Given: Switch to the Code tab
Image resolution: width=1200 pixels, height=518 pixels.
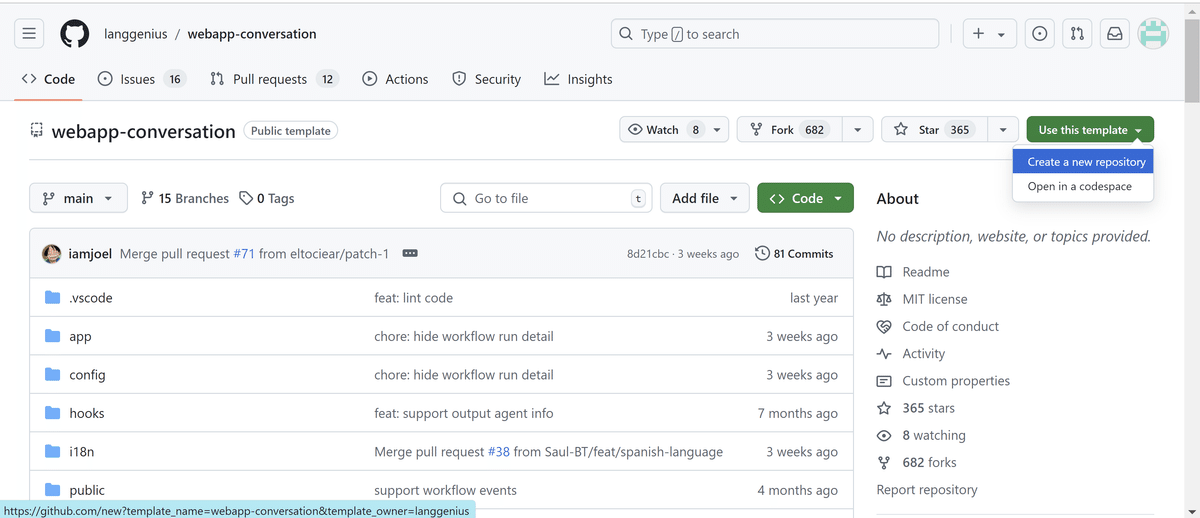Looking at the screenshot, I should (49, 79).
